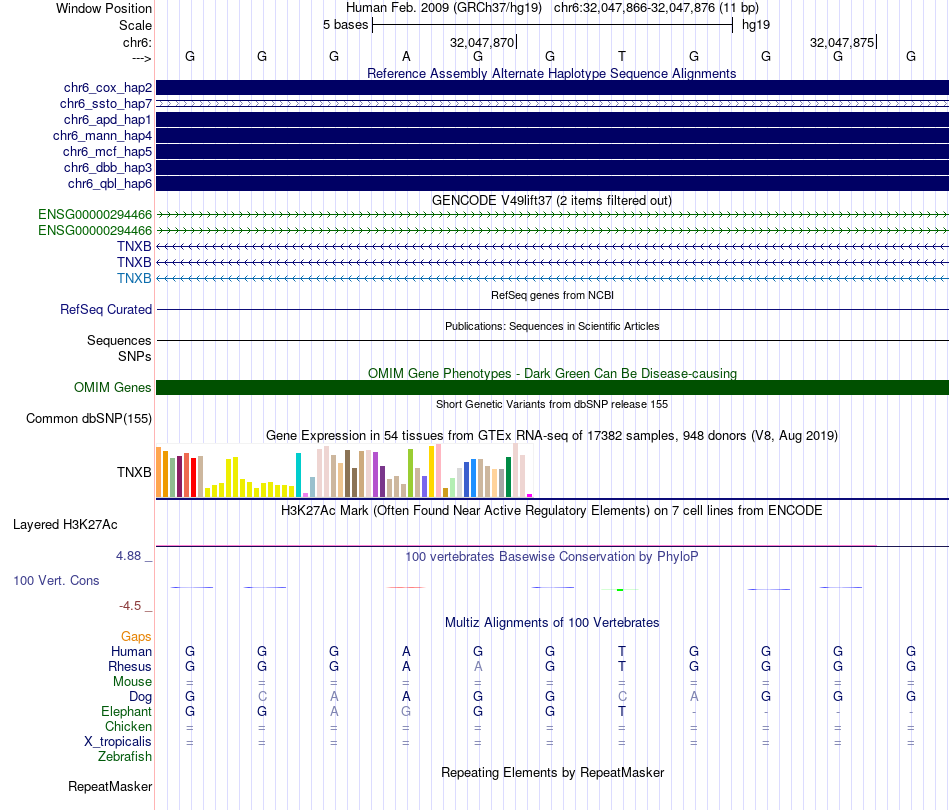Open the GENCODE V49lift37 track title

(x=551, y=200)
